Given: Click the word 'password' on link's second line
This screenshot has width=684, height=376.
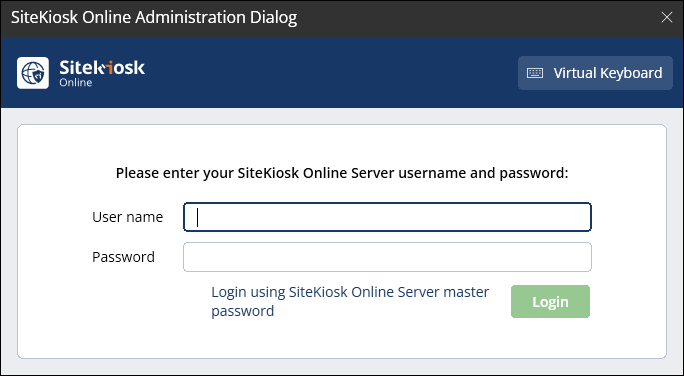Looking at the screenshot, I should [x=243, y=311].
